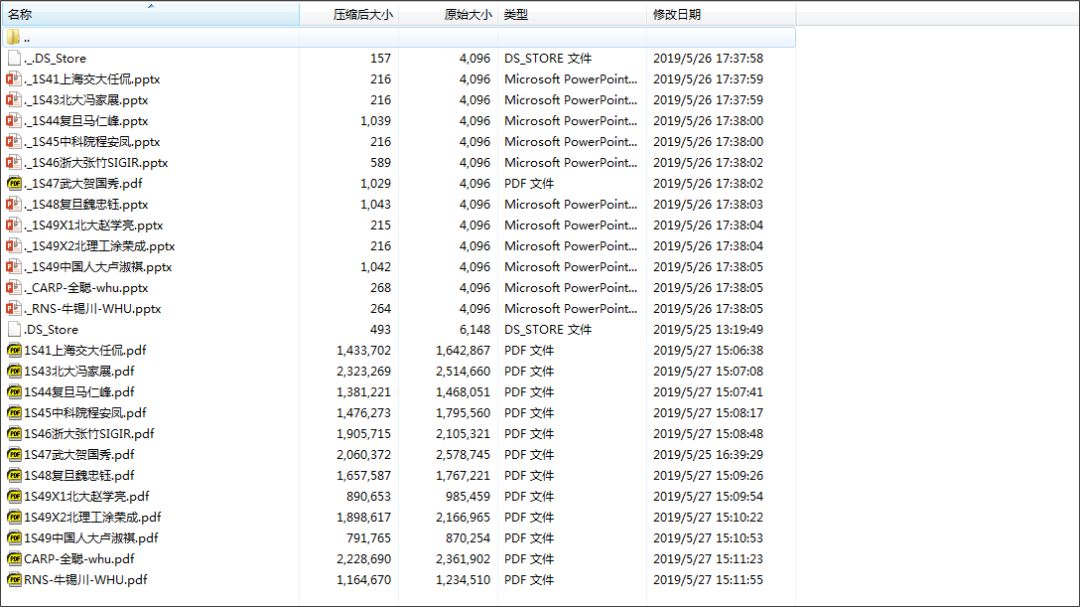Image resolution: width=1080 pixels, height=607 pixels.
Task: Select file name ._1S46浙大张竹SIGIR.pptx
Action: click(x=96, y=163)
